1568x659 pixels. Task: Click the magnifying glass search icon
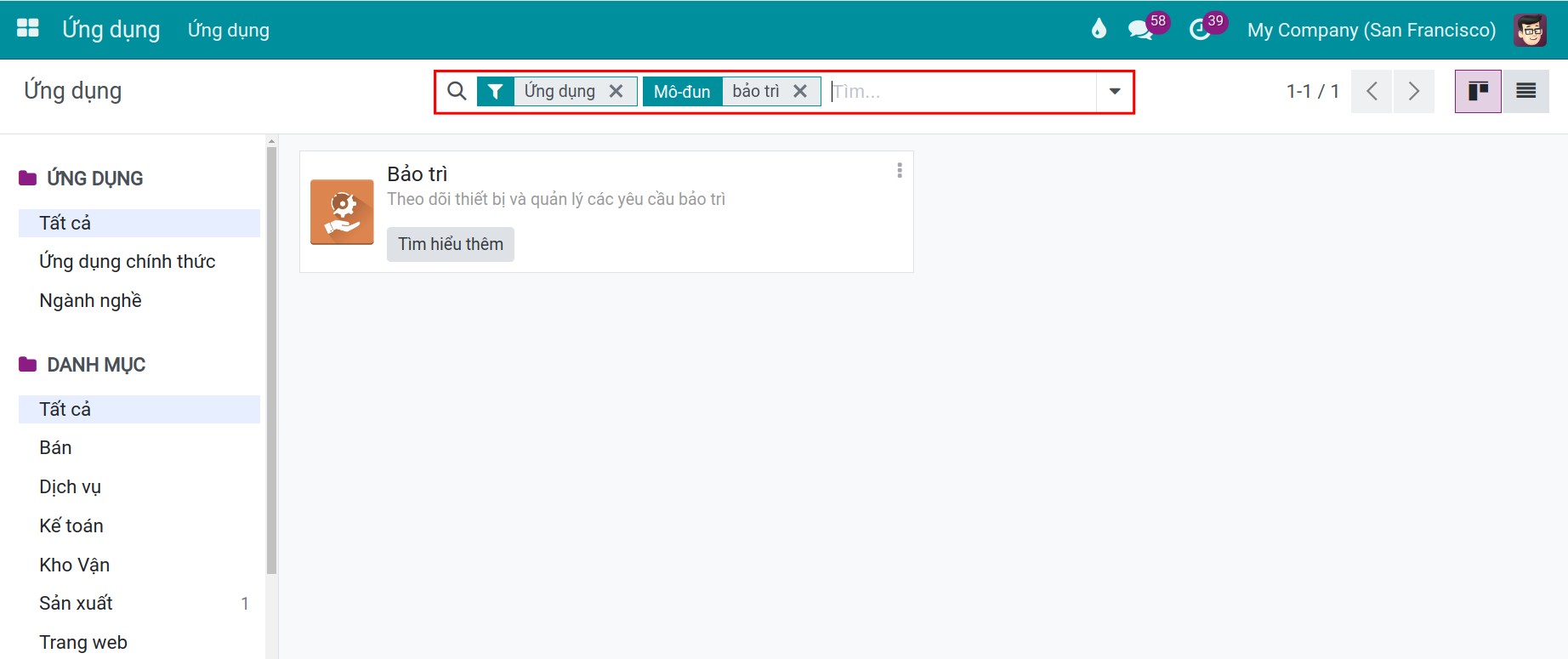coord(457,91)
